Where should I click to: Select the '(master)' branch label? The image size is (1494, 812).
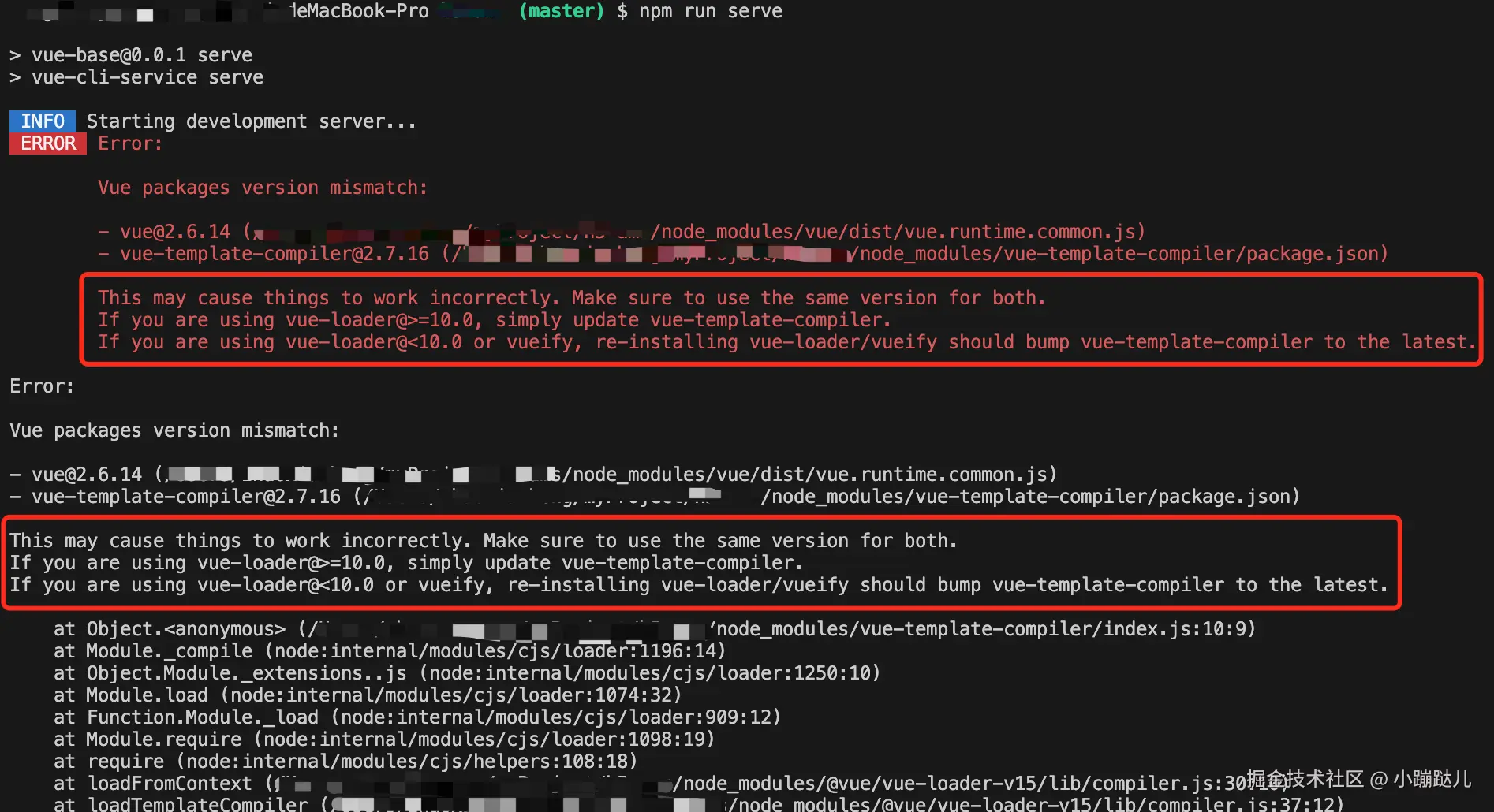[562, 11]
